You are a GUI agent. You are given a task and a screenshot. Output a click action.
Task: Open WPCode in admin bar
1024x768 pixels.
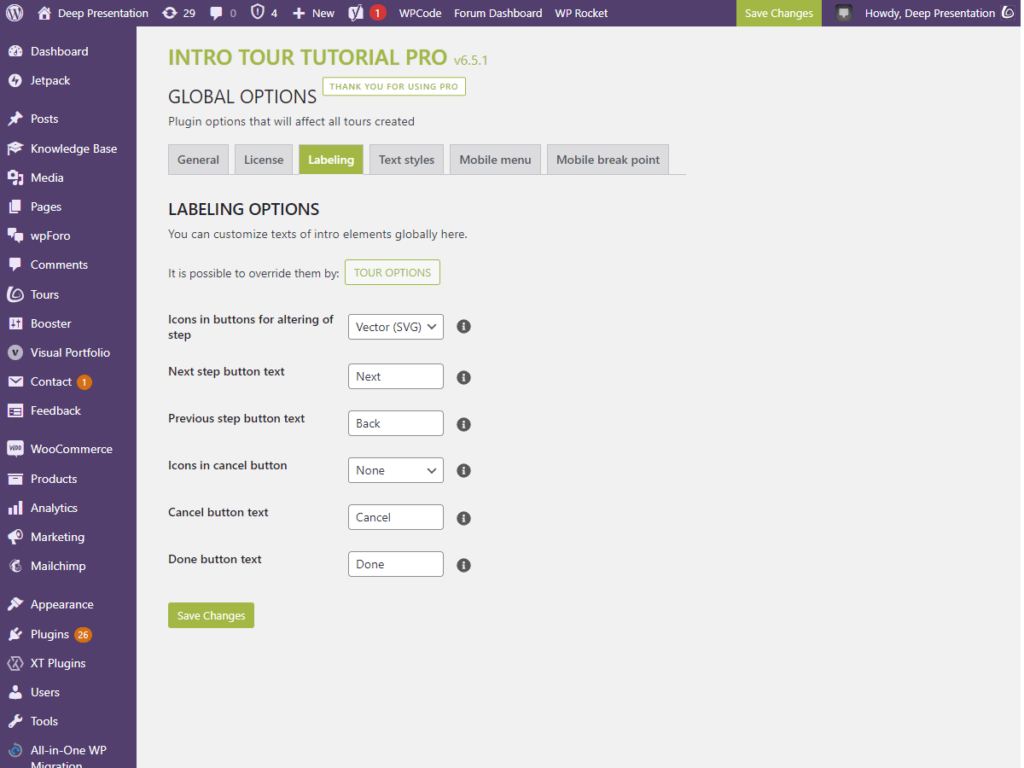click(420, 13)
